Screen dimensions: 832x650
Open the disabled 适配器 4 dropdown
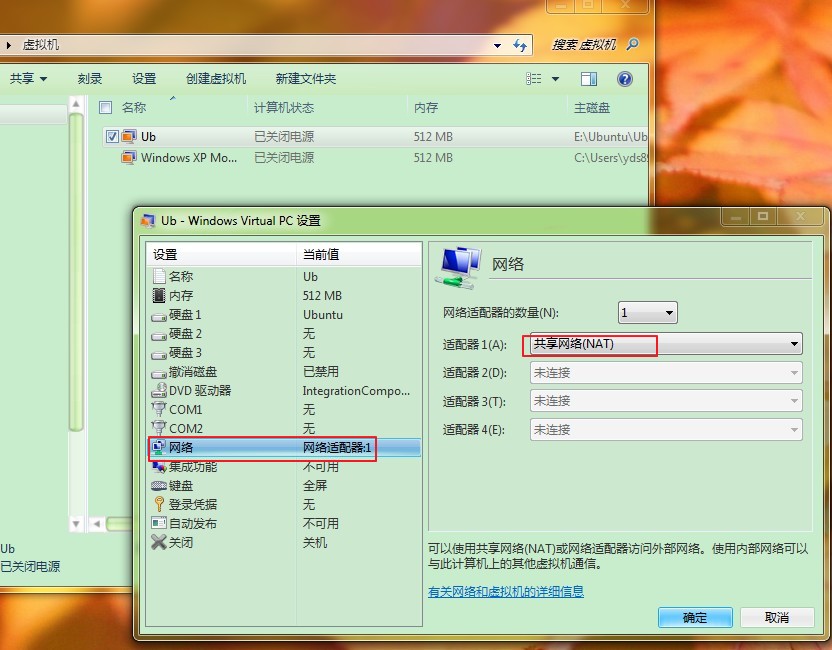[x=666, y=429]
